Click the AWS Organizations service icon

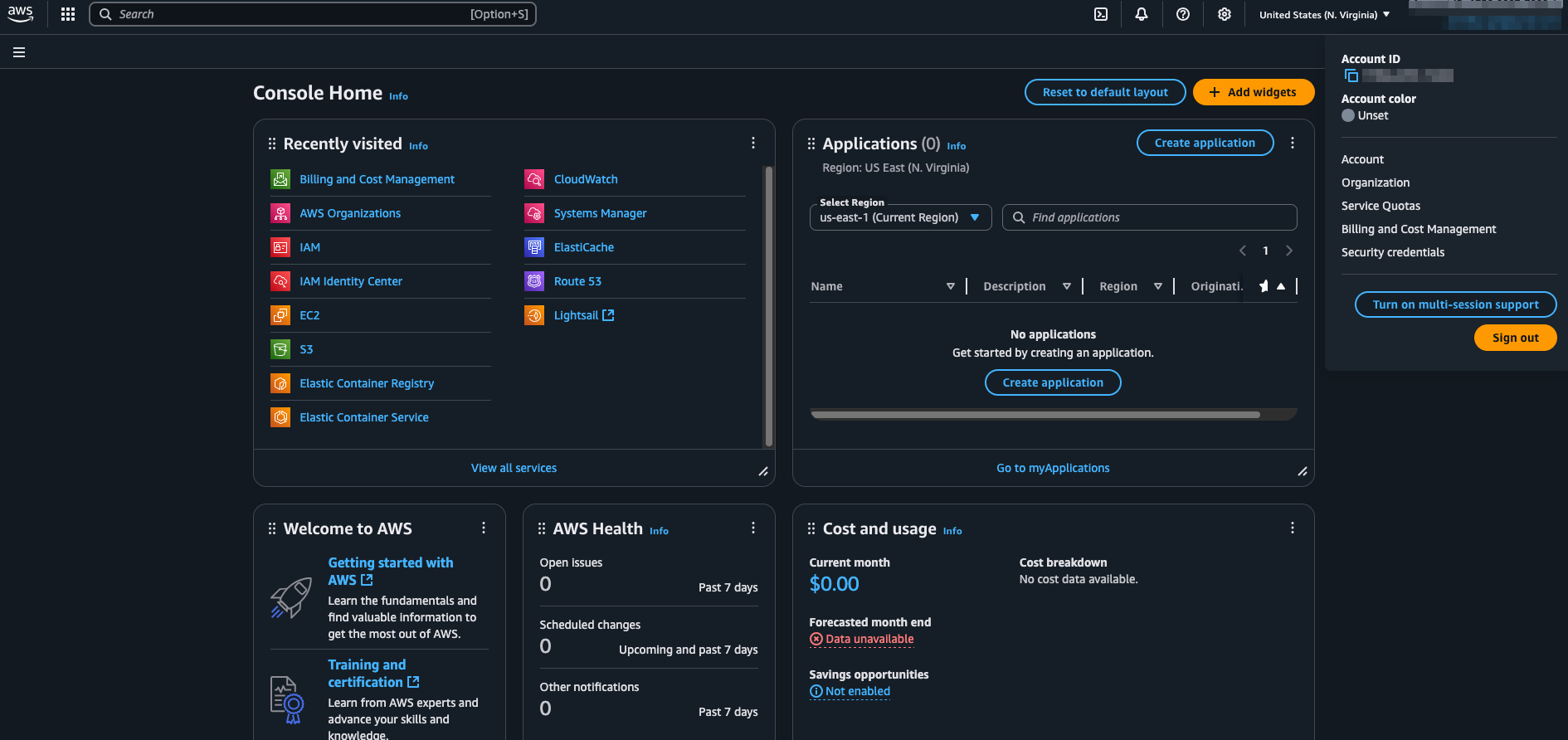point(280,213)
